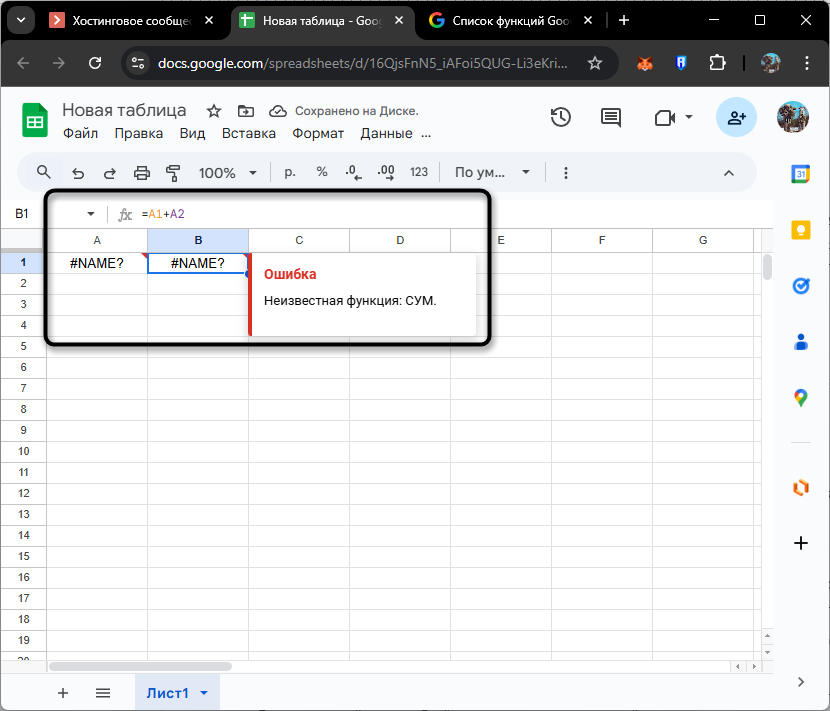Apply percent format
Image resolution: width=830 pixels, height=711 pixels.
point(322,172)
